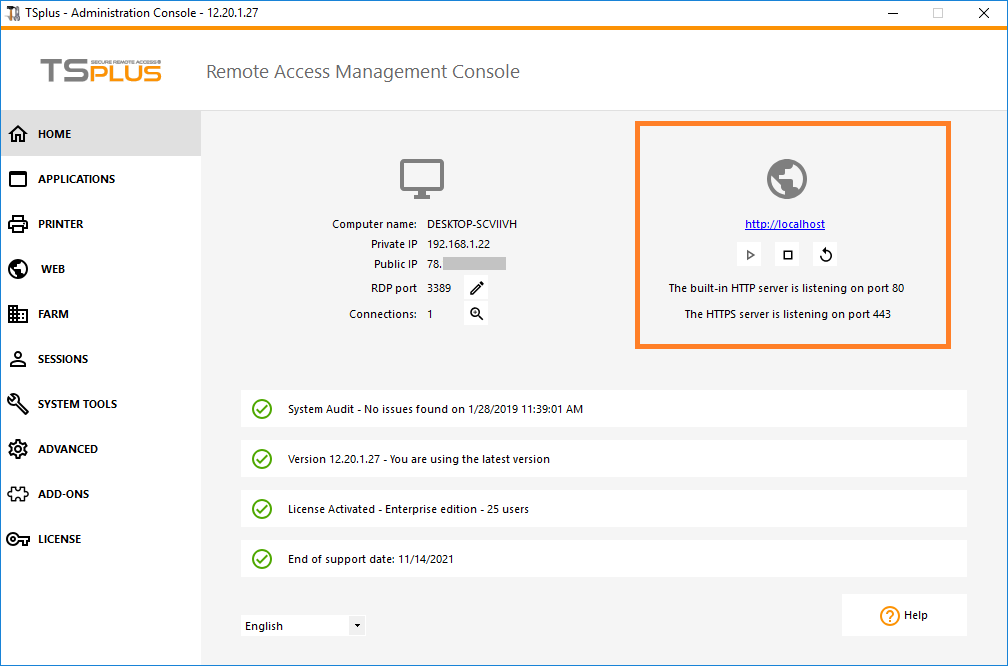Restart the web server with reload icon
The height and width of the screenshot is (666, 1008).
pos(825,255)
